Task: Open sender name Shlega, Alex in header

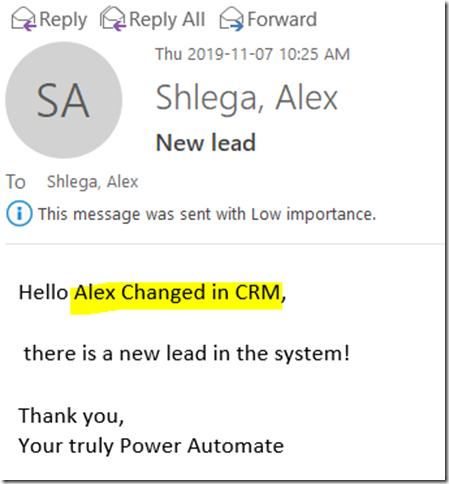Action: pyautogui.click(x=247, y=98)
